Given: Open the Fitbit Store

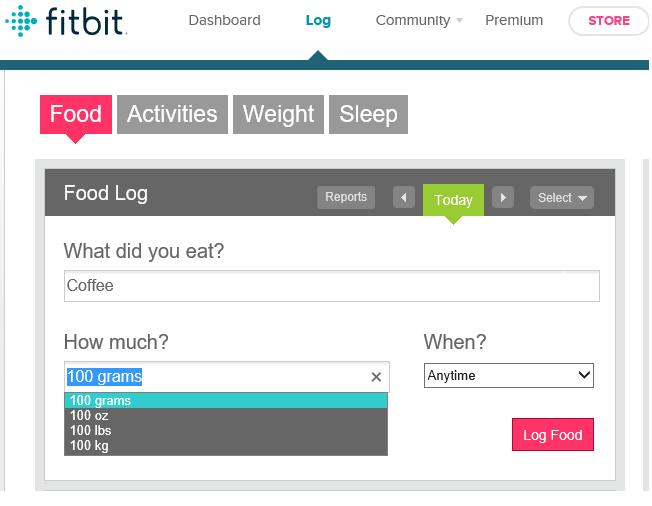Looking at the screenshot, I should (608, 21).
